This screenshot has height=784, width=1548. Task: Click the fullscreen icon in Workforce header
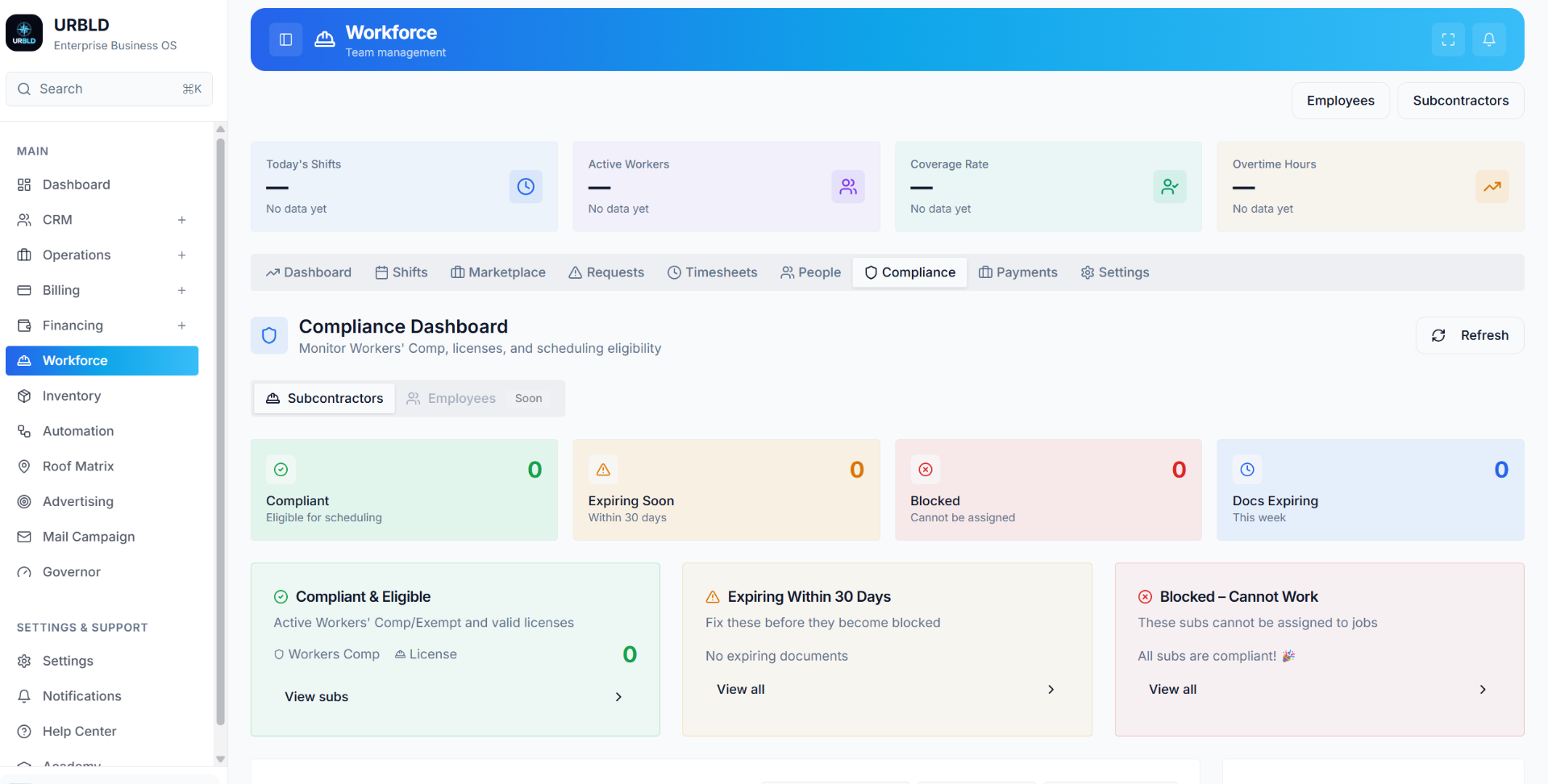coord(1448,39)
